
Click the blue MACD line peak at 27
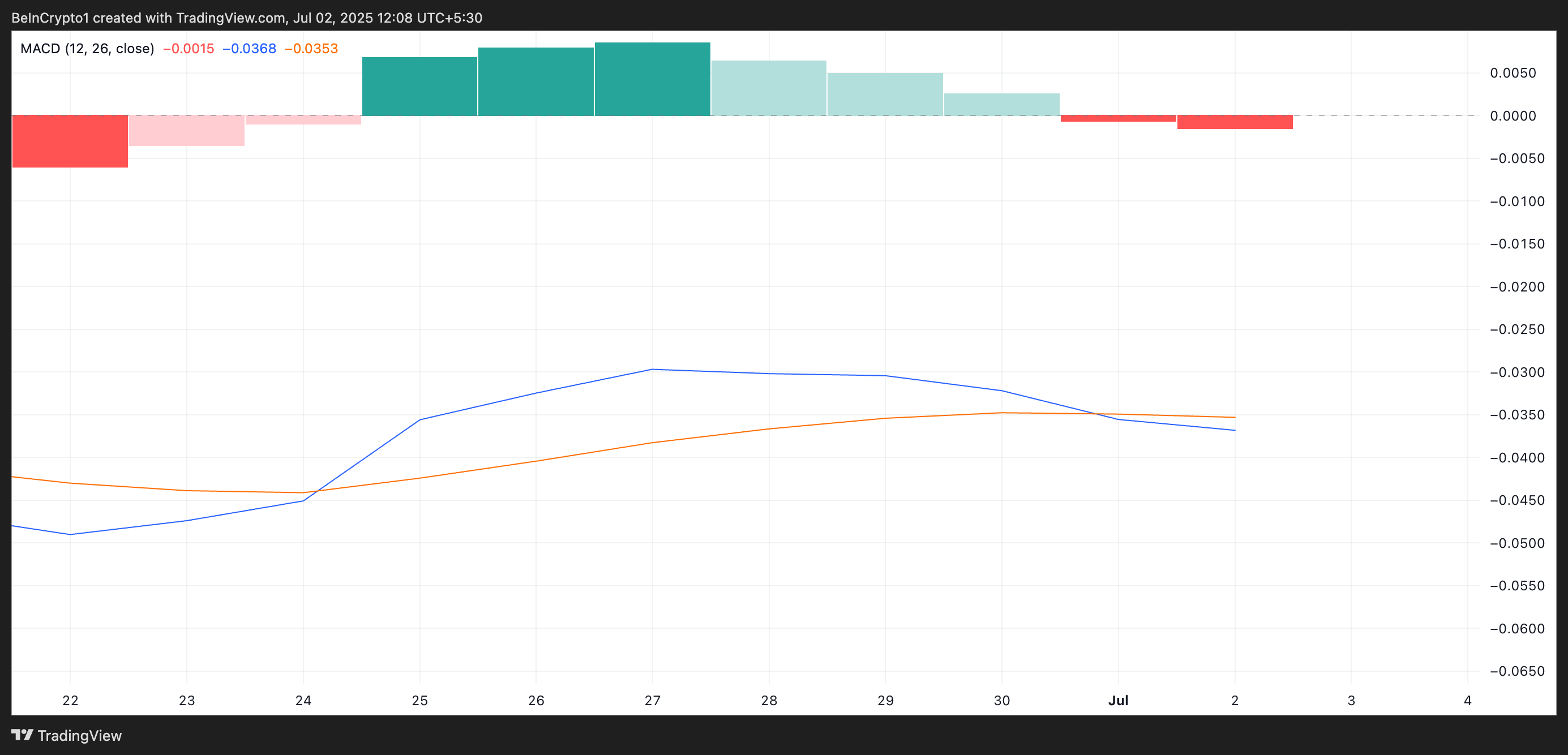(x=652, y=369)
